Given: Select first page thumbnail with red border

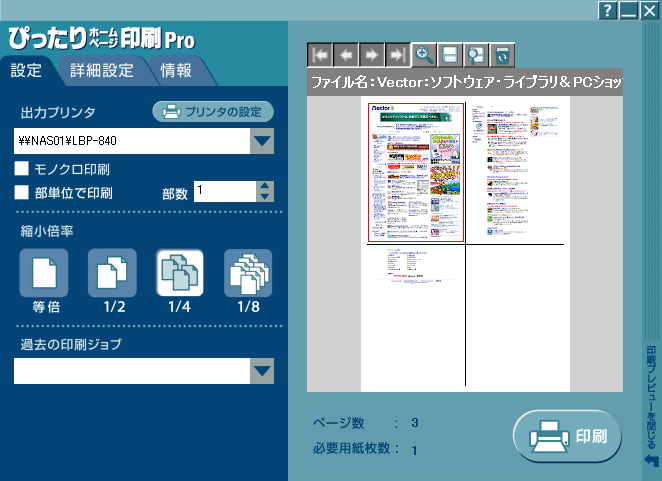Looking at the screenshot, I should click(416, 172).
